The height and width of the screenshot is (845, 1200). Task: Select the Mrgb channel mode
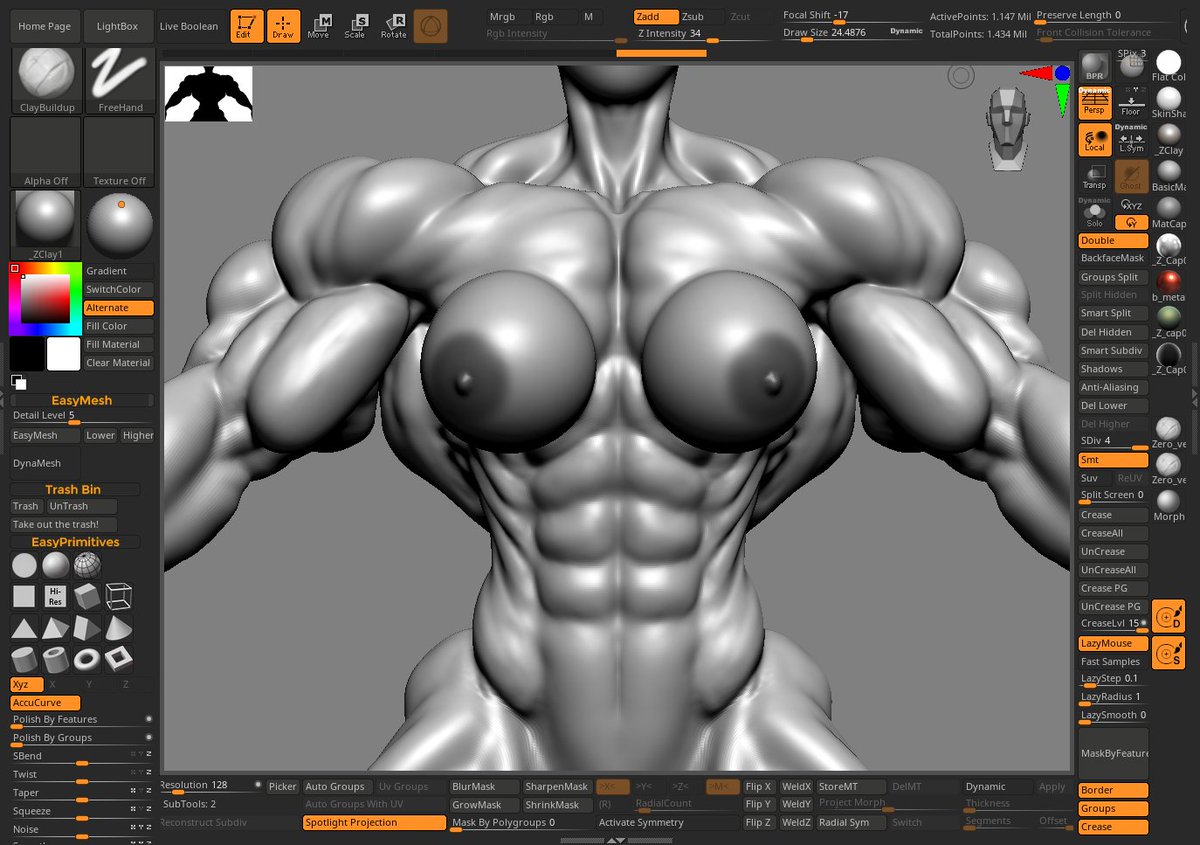coord(503,17)
